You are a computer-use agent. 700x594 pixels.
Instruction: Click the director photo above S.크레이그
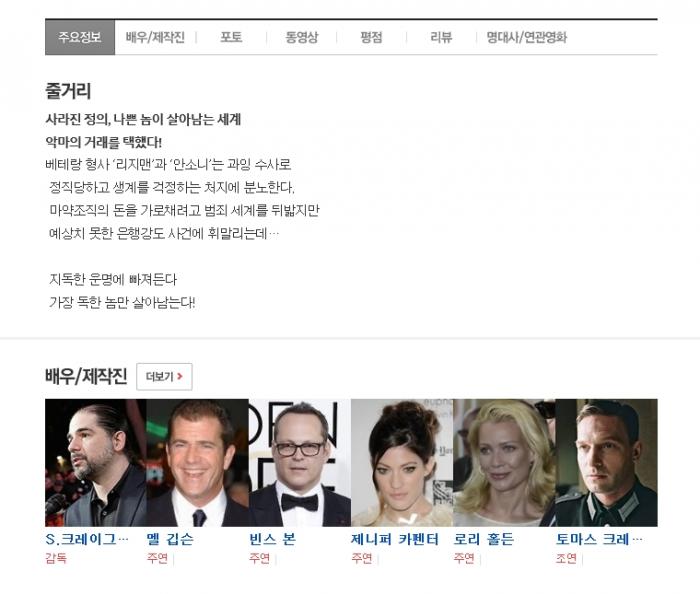pos(96,462)
